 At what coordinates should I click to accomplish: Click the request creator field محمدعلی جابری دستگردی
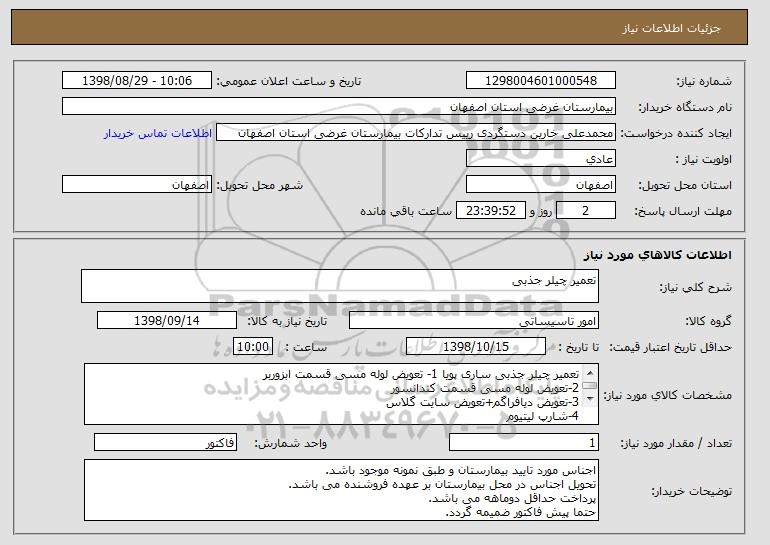pos(416,133)
